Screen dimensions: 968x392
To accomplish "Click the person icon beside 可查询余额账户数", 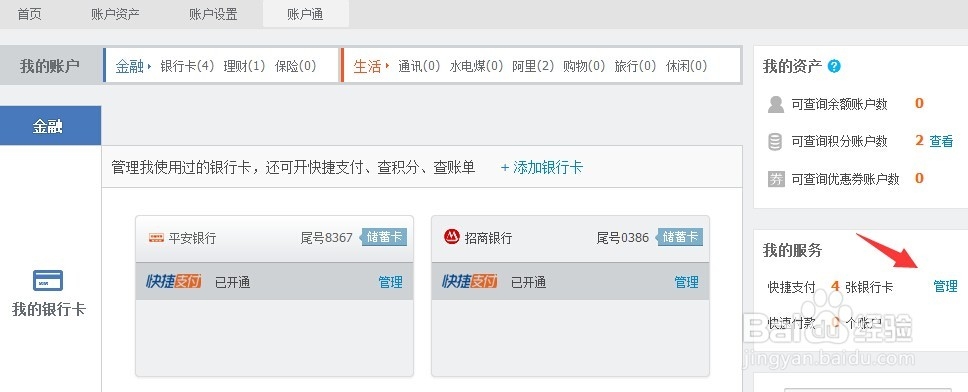I will coord(775,104).
